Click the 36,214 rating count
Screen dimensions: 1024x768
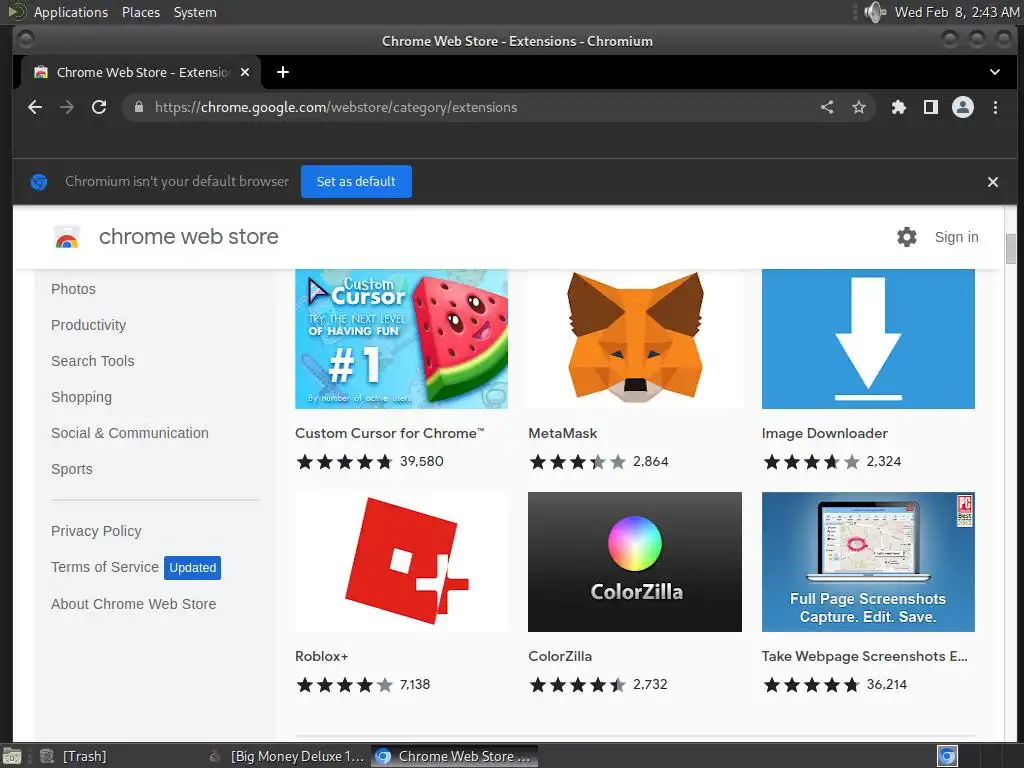pyautogui.click(x=886, y=684)
